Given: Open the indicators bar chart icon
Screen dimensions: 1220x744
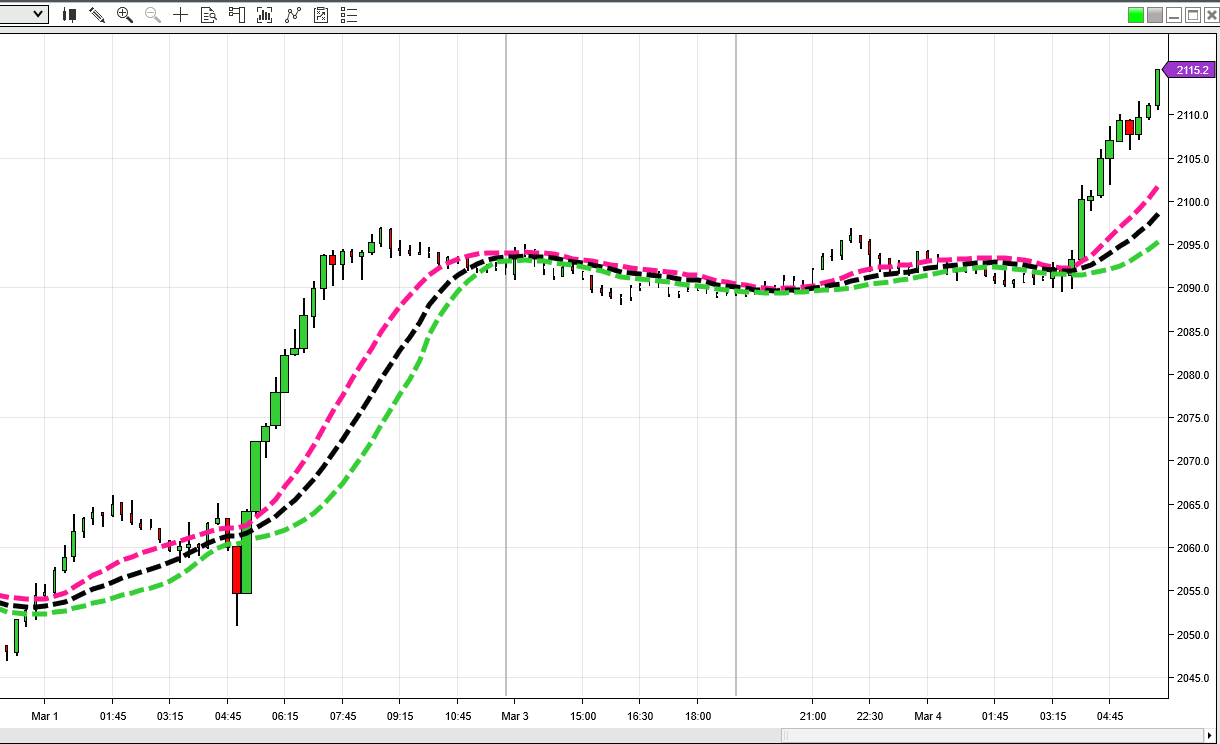Looking at the screenshot, I should coord(265,15).
